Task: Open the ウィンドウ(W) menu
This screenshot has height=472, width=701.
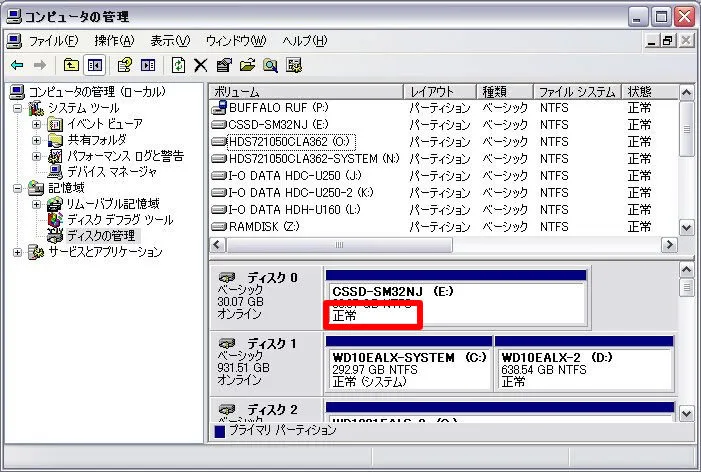Action: [x=236, y=41]
